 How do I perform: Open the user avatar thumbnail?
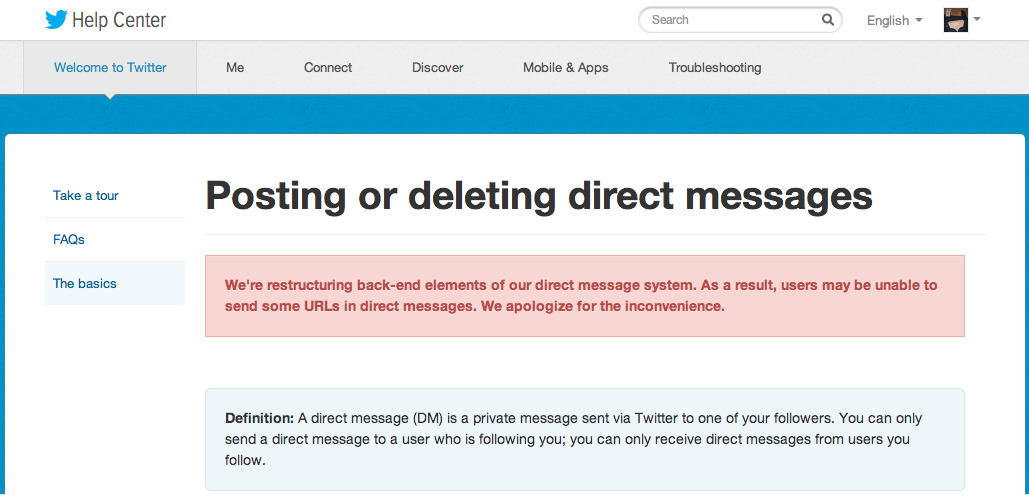(x=956, y=20)
